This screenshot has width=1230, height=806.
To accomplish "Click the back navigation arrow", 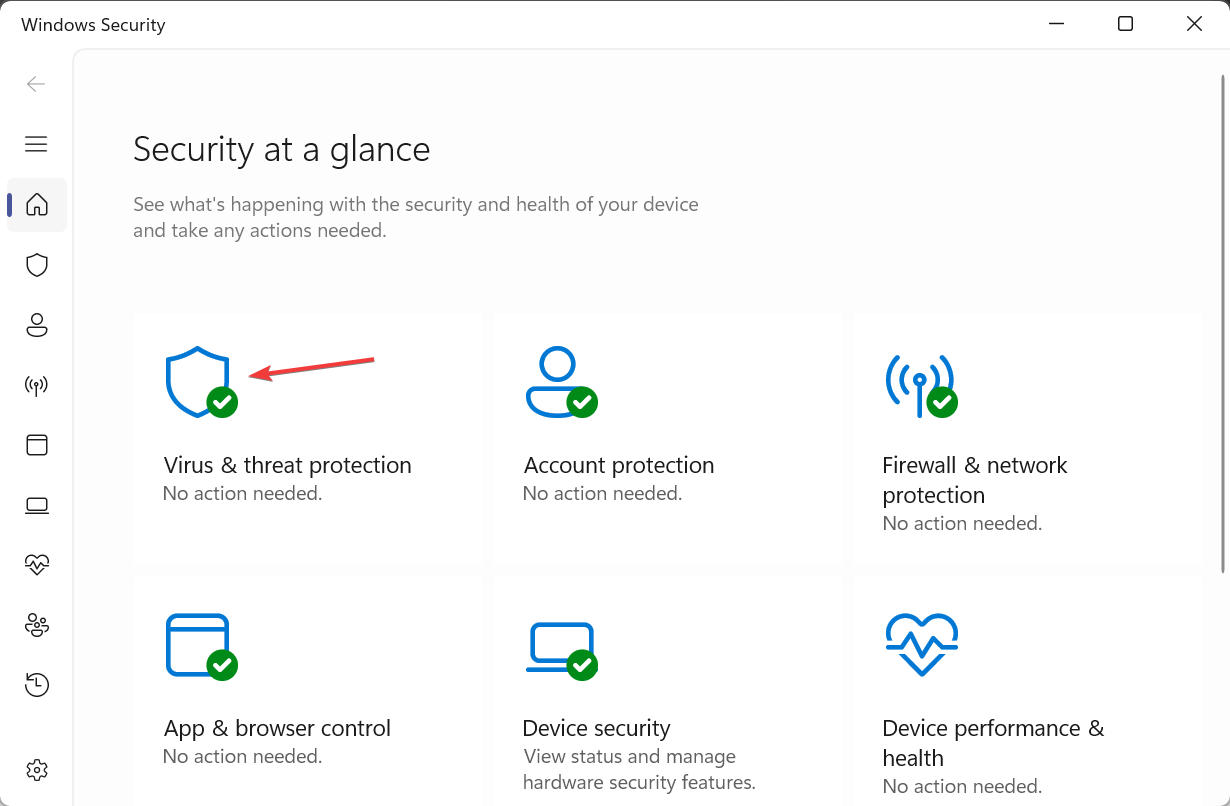I will (36, 84).
